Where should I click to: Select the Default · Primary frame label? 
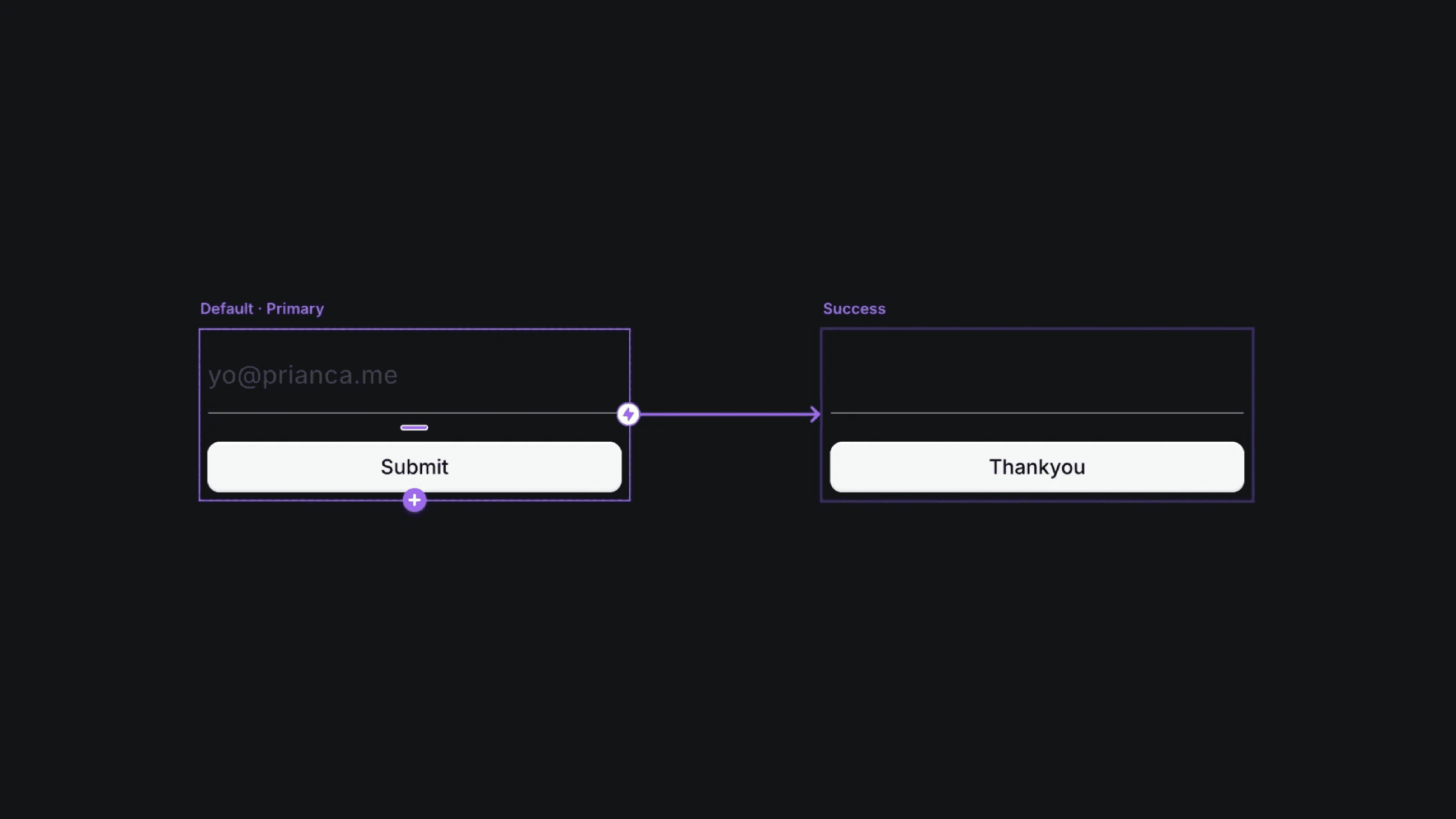pyautogui.click(x=262, y=309)
